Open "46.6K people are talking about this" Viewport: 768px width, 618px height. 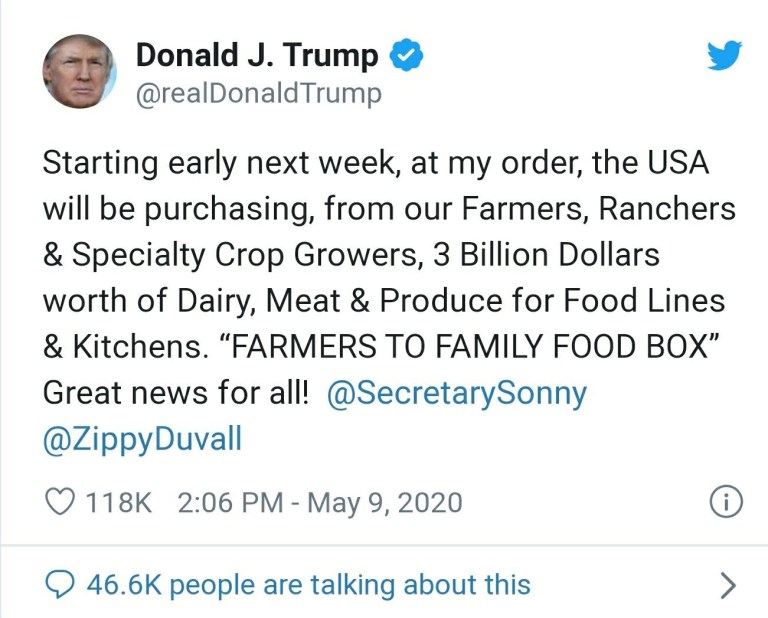coord(309,584)
